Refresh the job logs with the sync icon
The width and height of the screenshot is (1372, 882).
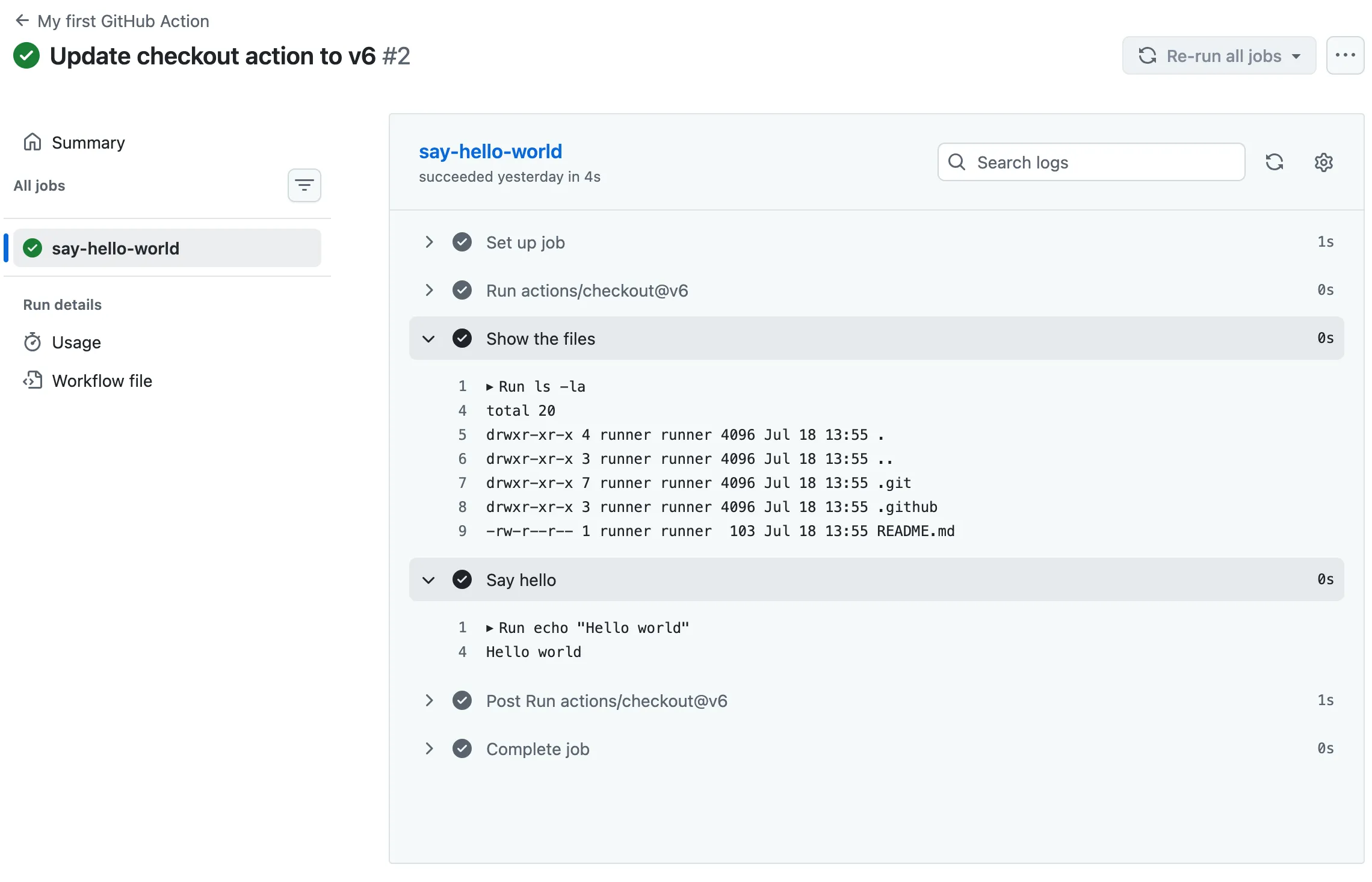pos(1275,162)
